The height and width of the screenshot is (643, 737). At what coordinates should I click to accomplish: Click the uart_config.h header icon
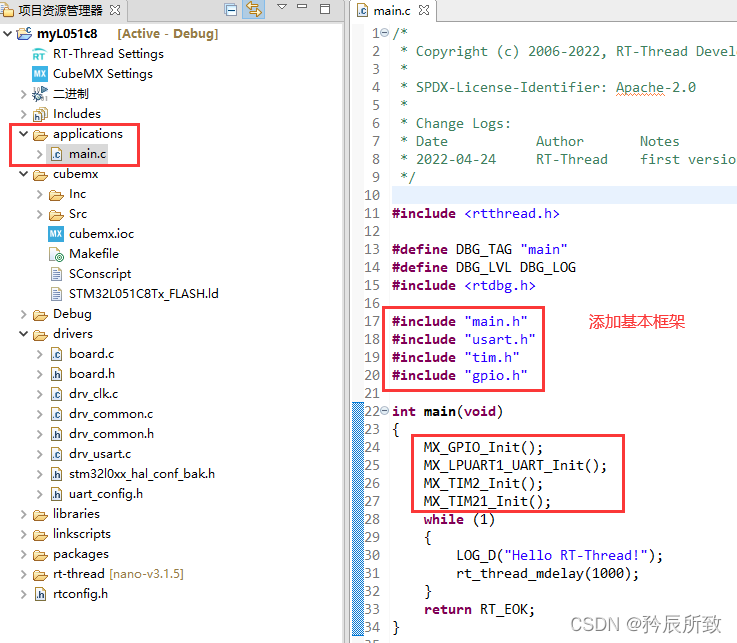tap(56, 494)
